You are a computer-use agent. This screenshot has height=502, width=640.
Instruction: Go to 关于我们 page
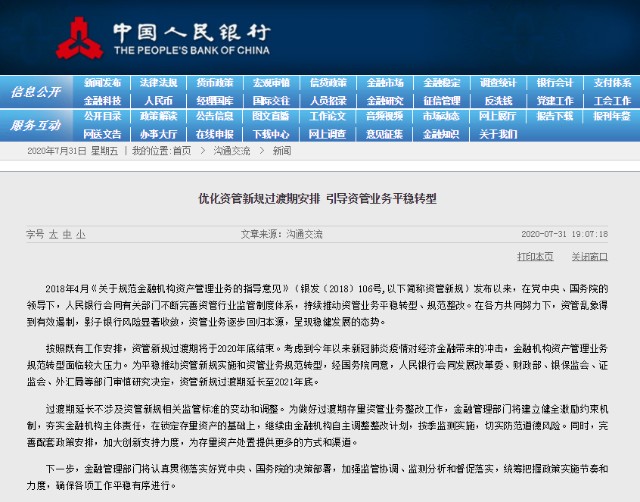498,134
